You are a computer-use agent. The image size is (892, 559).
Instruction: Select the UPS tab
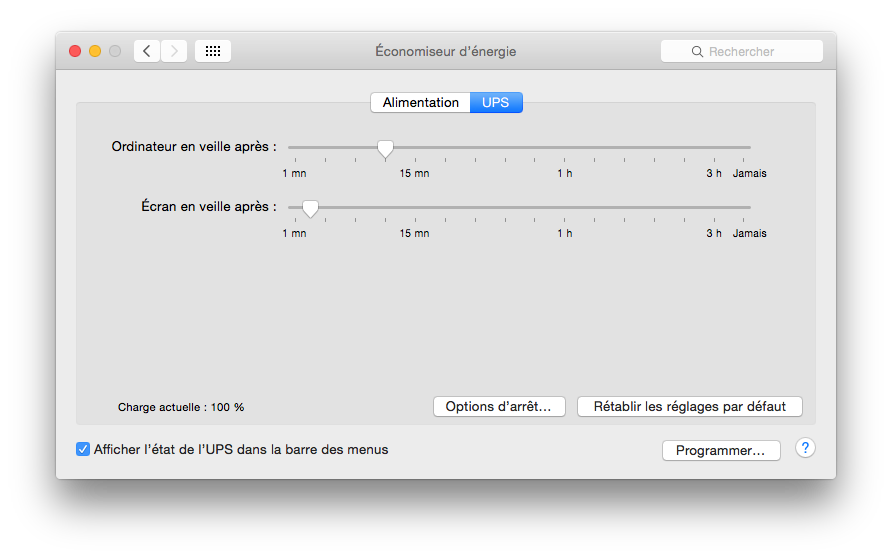(496, 102)
